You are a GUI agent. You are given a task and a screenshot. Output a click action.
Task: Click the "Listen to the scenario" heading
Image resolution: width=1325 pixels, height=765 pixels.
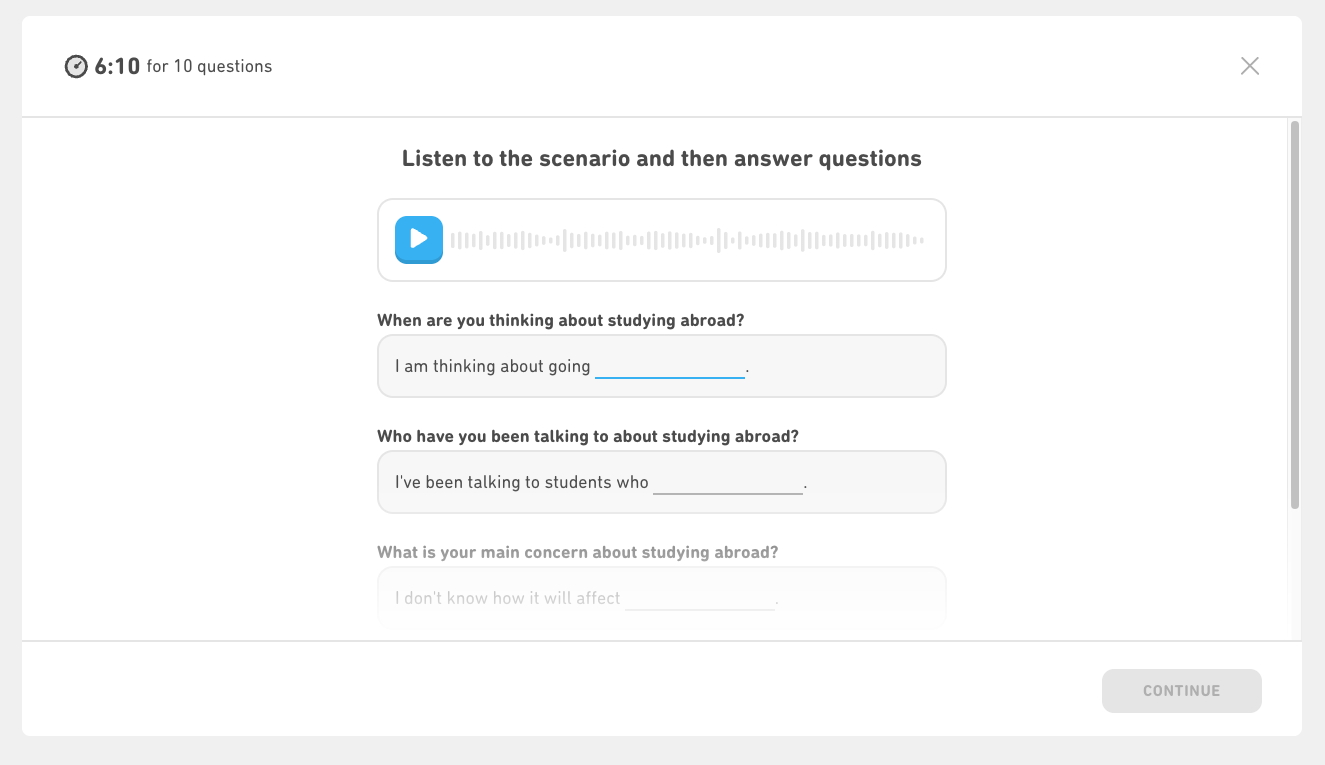coord(662,158)
